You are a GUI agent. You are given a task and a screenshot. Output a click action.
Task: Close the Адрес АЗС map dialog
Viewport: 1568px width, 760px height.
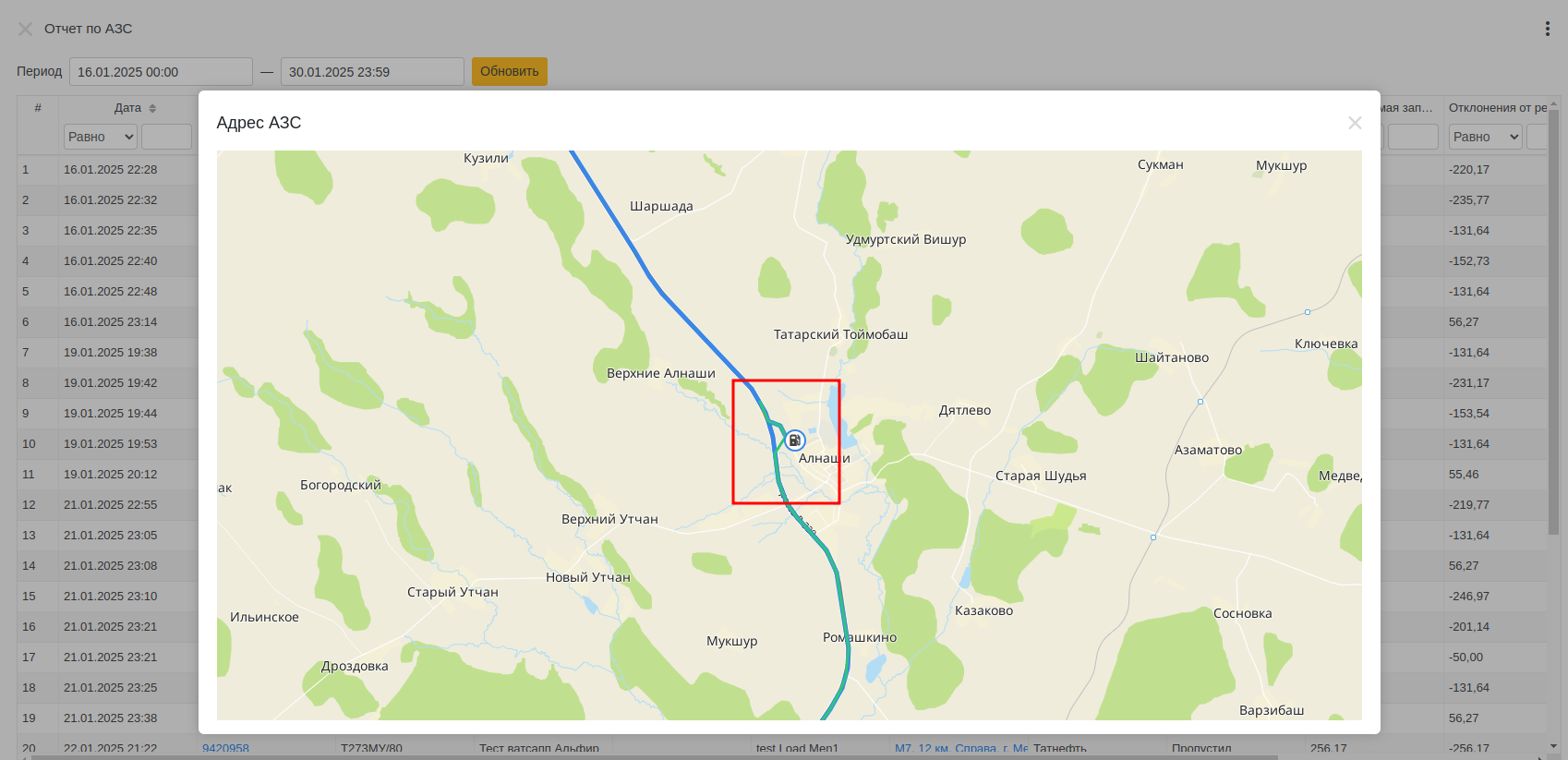pyautogui.click(x=1354, y=123)
